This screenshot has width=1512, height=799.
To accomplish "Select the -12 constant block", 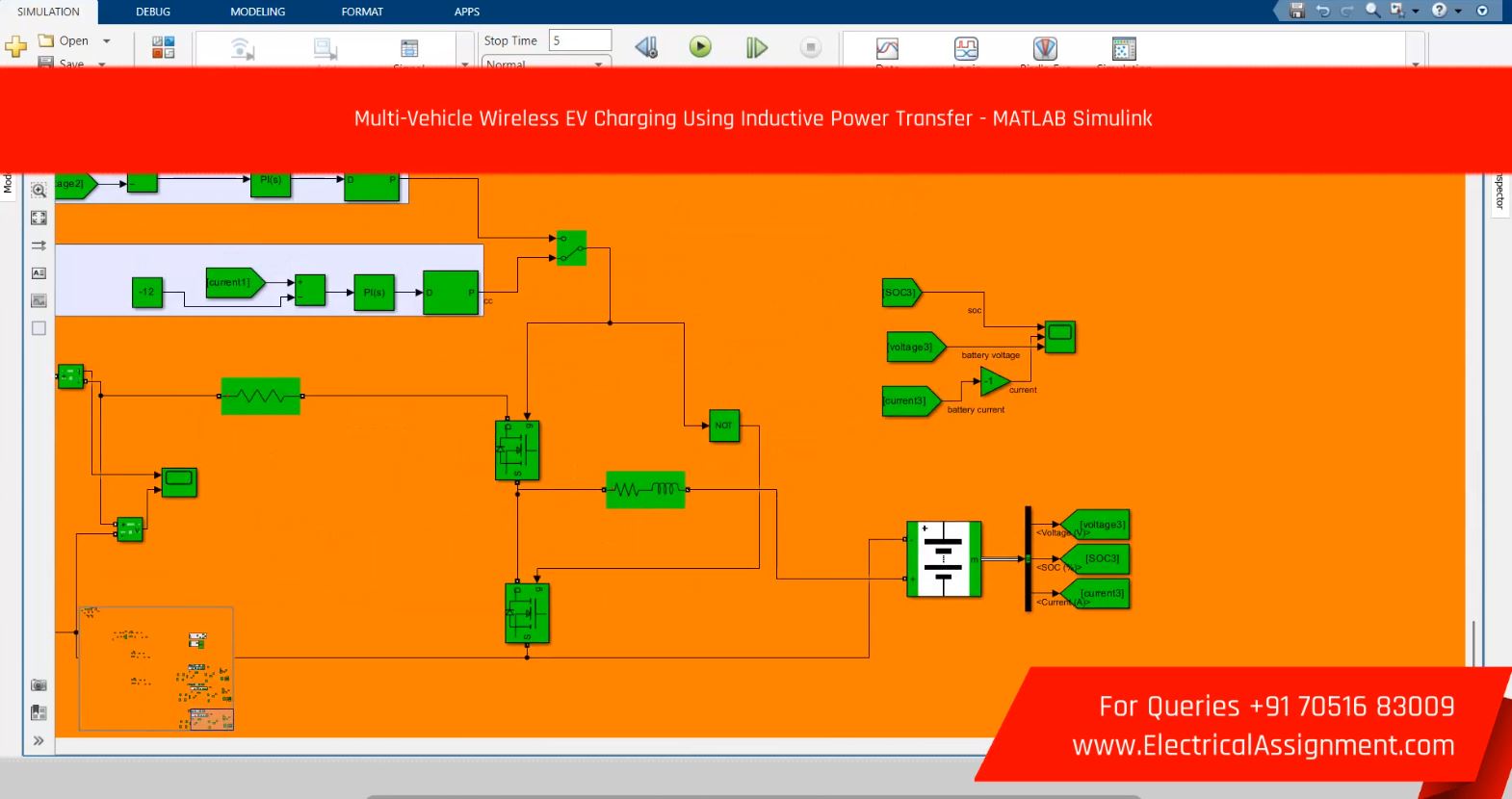I will (x=146, y=293).
